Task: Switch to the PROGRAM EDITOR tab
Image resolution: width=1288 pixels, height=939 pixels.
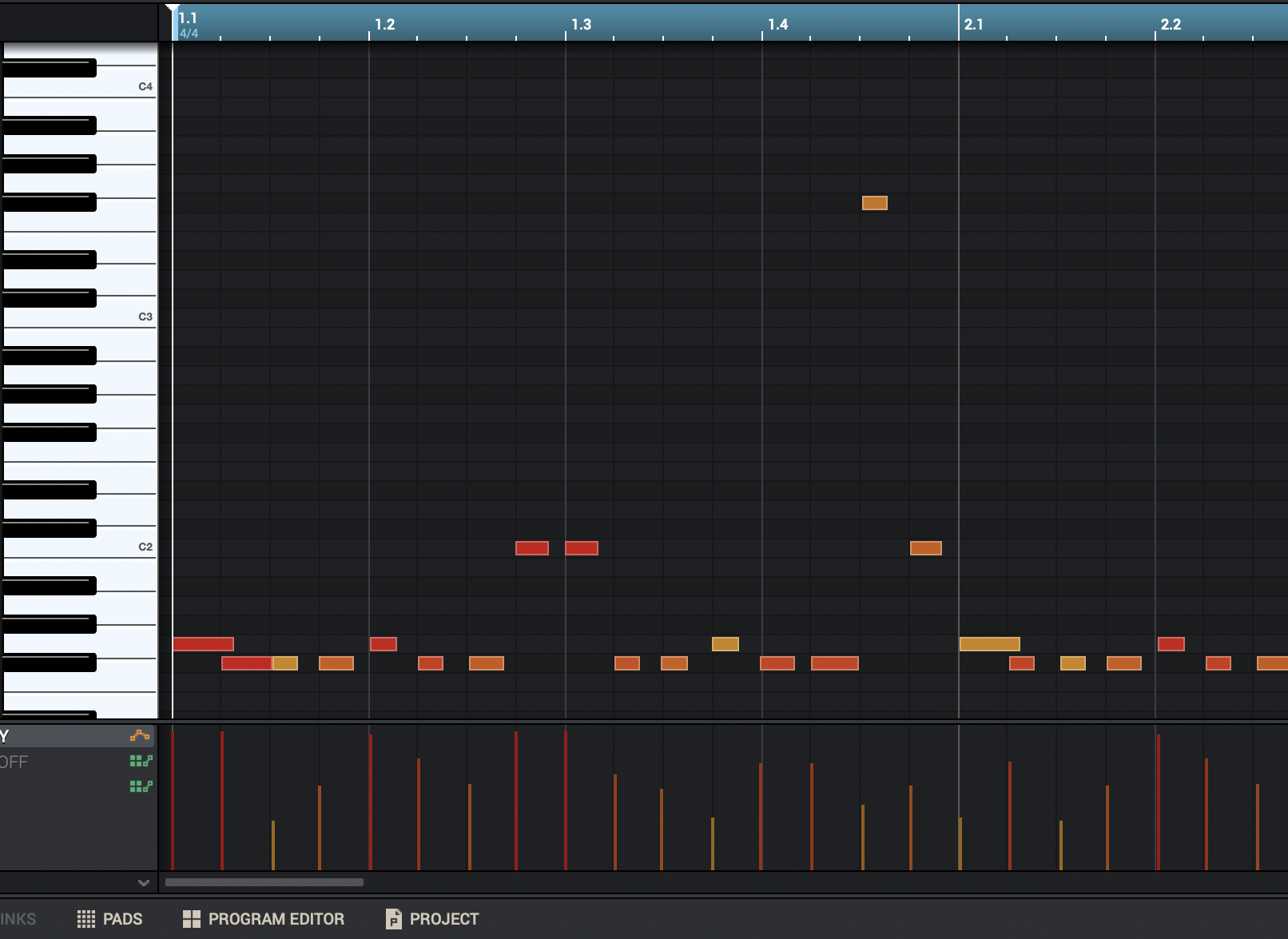Action: point(276,919)
